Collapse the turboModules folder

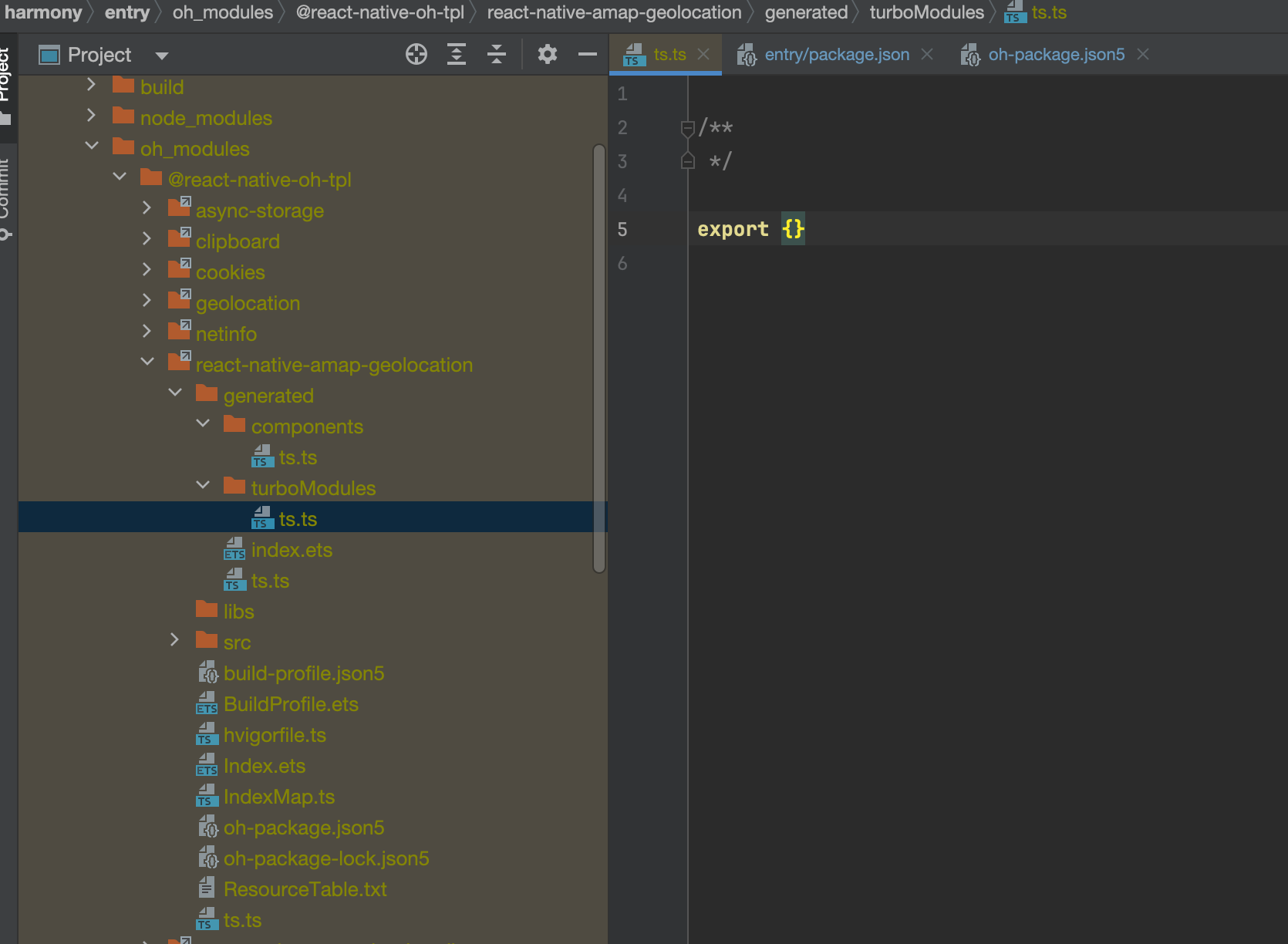[203, 484]
